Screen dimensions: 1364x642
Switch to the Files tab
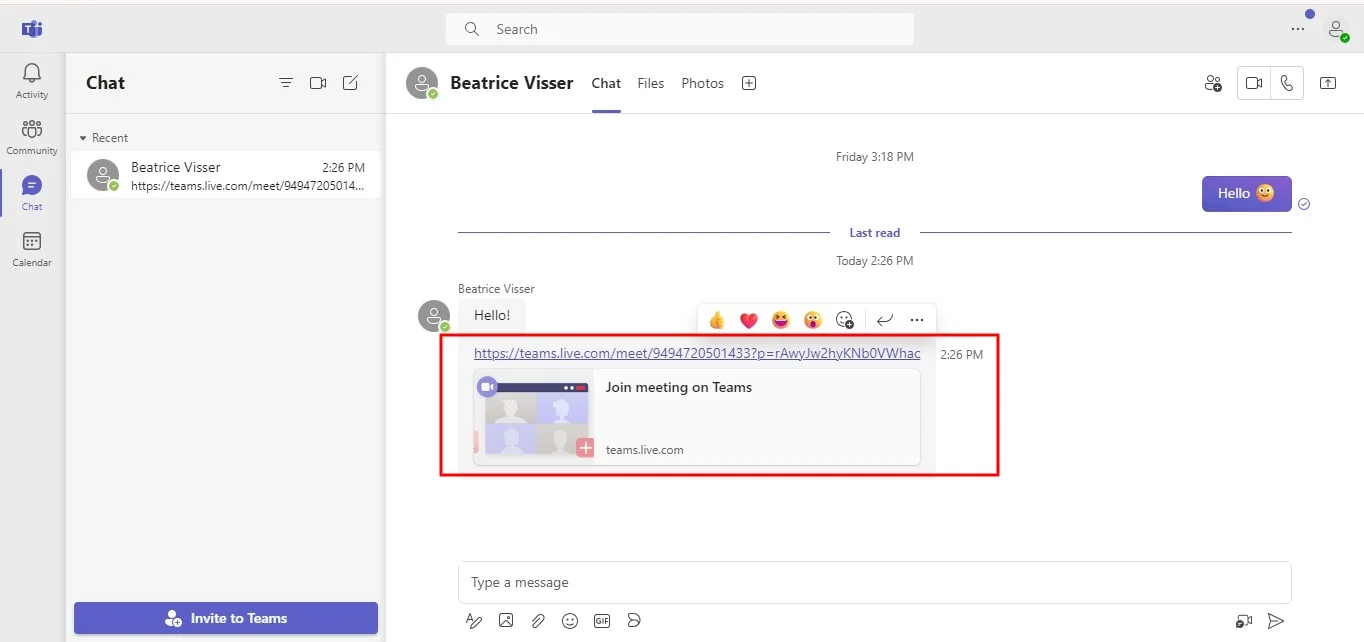point(651,83)
